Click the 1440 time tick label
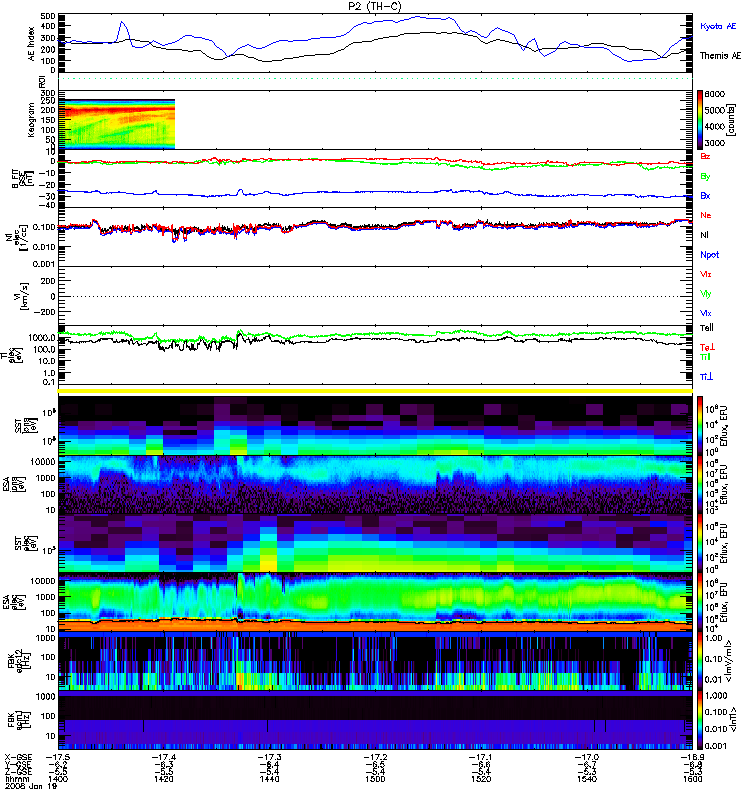The width and height of the screenshot is (750, 800). point(269,779)
